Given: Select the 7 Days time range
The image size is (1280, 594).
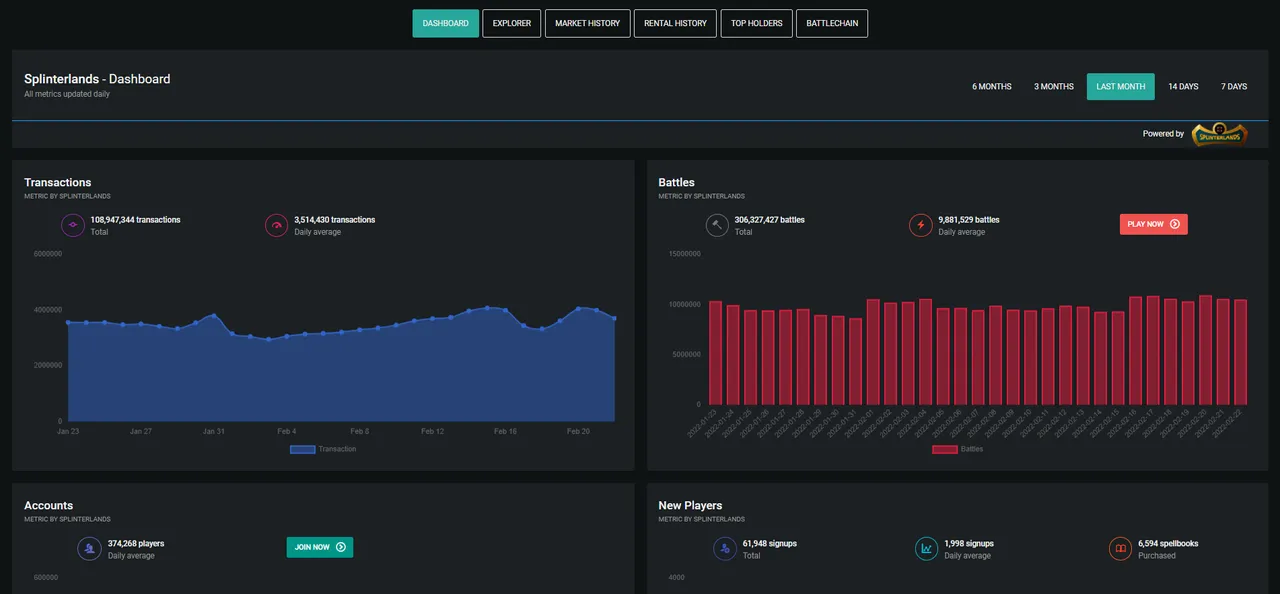Looking at the screenshot, I should [1234, 87].
